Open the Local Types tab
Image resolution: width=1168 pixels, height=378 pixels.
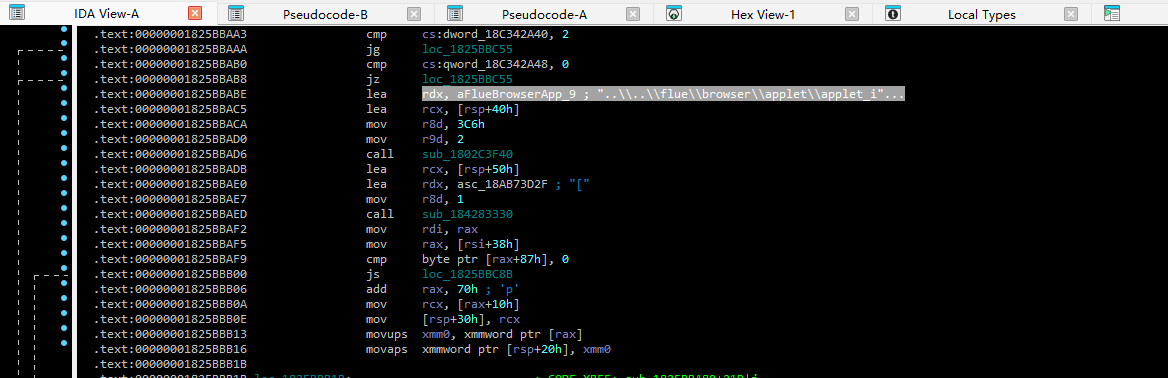coord(982,13)
